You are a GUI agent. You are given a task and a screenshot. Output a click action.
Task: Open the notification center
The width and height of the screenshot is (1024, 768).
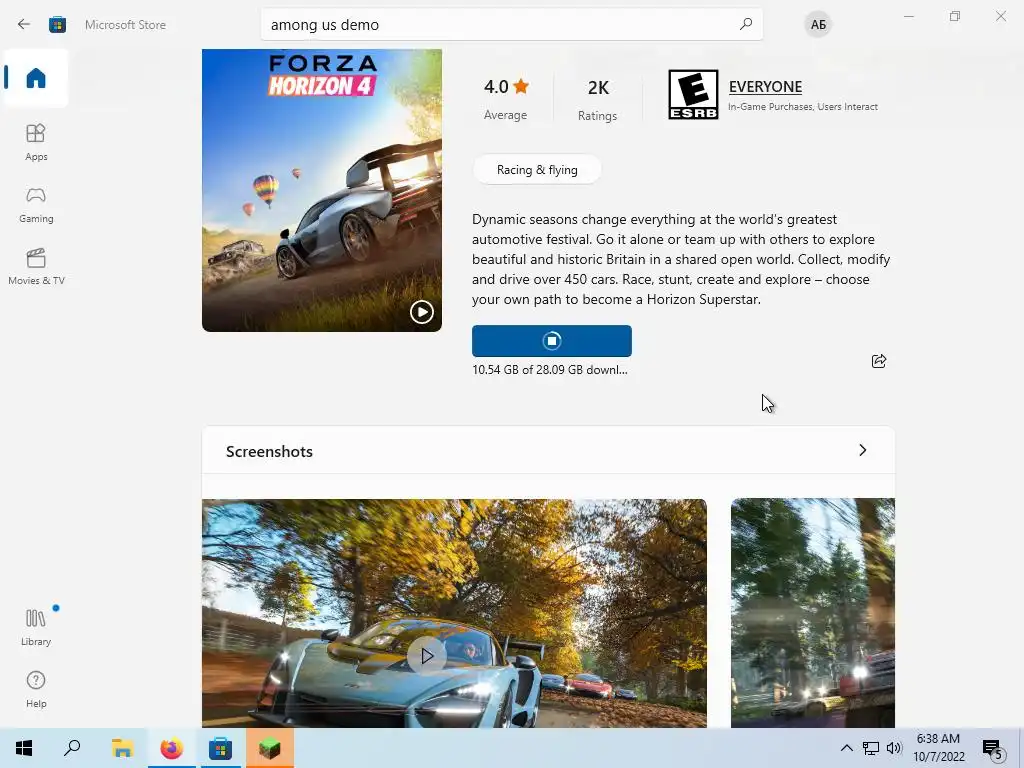[x=993, y=748]
